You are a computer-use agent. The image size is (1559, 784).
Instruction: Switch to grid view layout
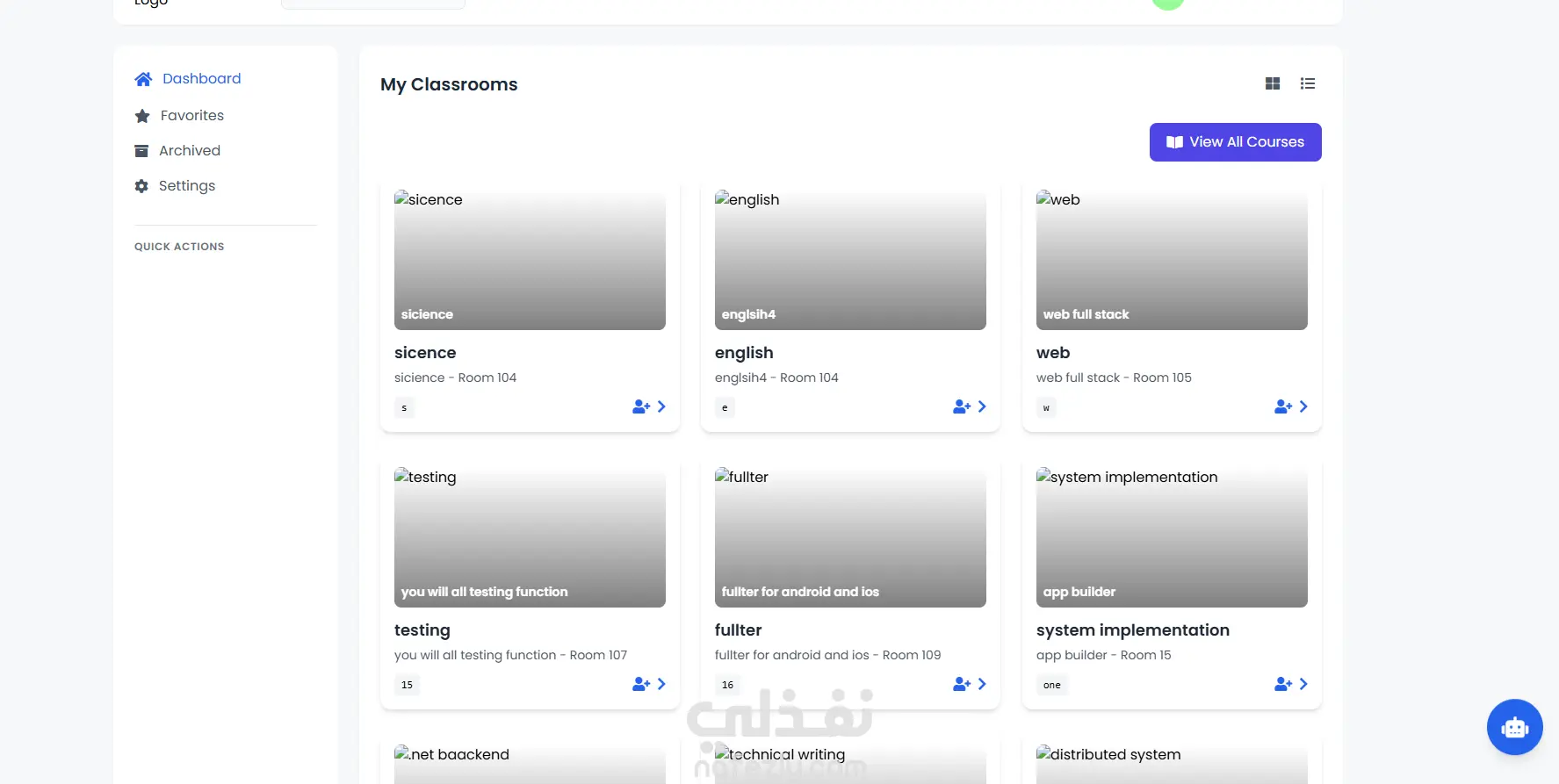pos(1273,83)
